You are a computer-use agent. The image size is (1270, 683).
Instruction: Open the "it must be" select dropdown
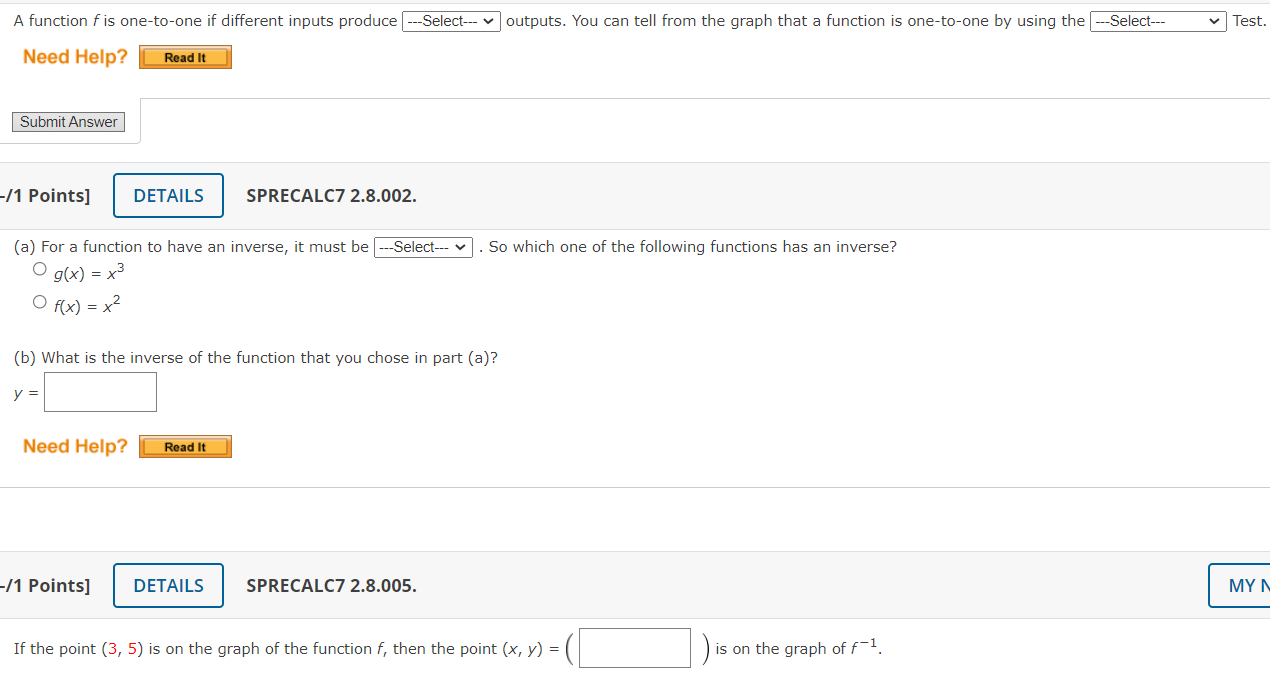[423, 247]
